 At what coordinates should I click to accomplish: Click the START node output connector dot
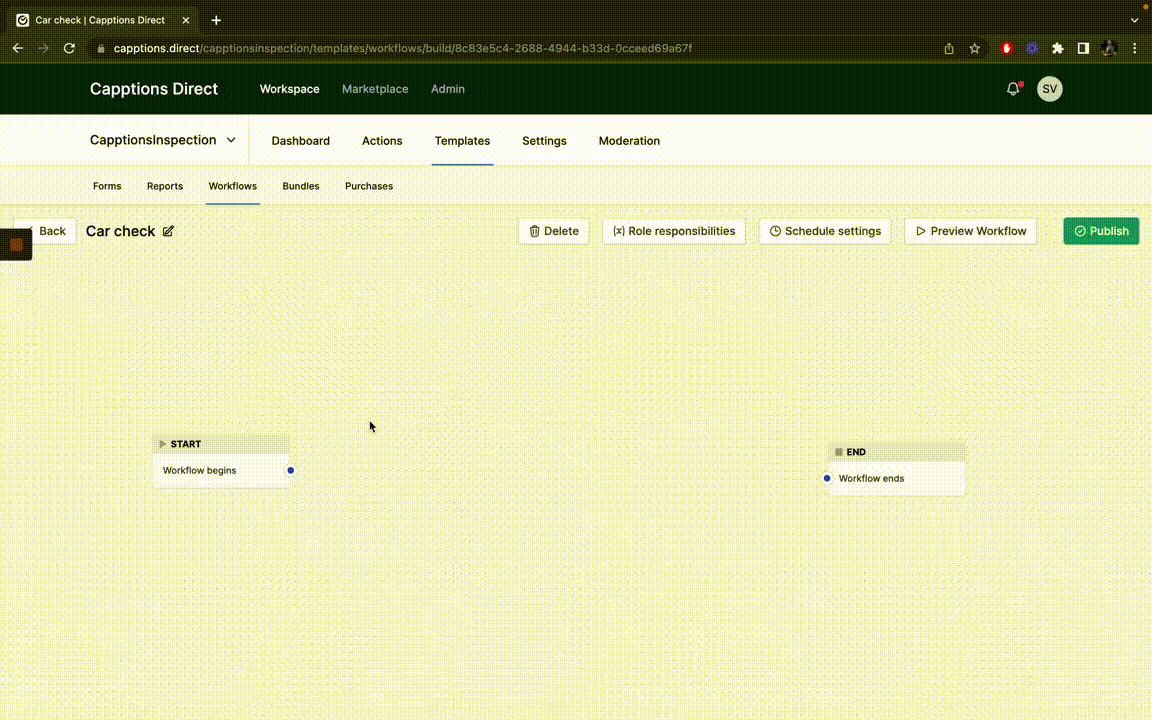291,470
